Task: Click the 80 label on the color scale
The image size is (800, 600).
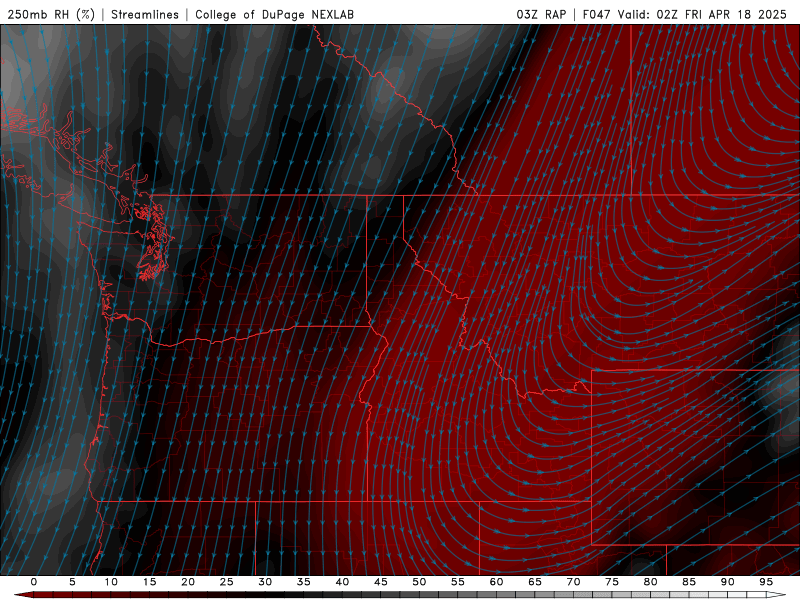Action: [651, 582]
